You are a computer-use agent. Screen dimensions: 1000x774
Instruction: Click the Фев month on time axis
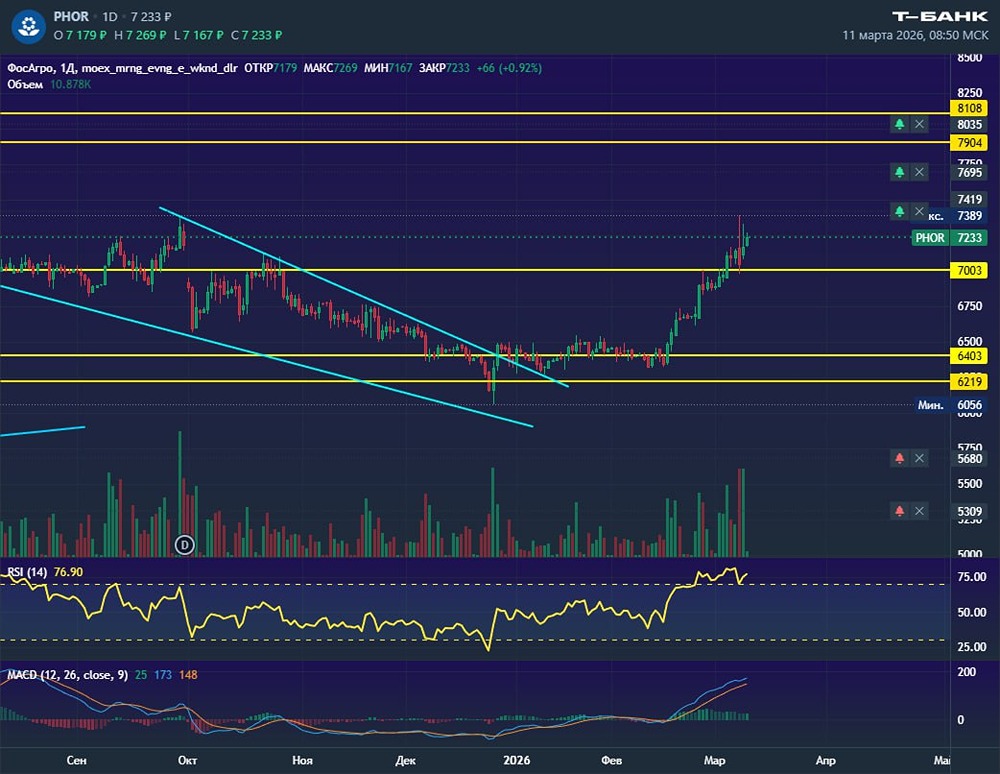pyautogui.click(x=612, y=760)
